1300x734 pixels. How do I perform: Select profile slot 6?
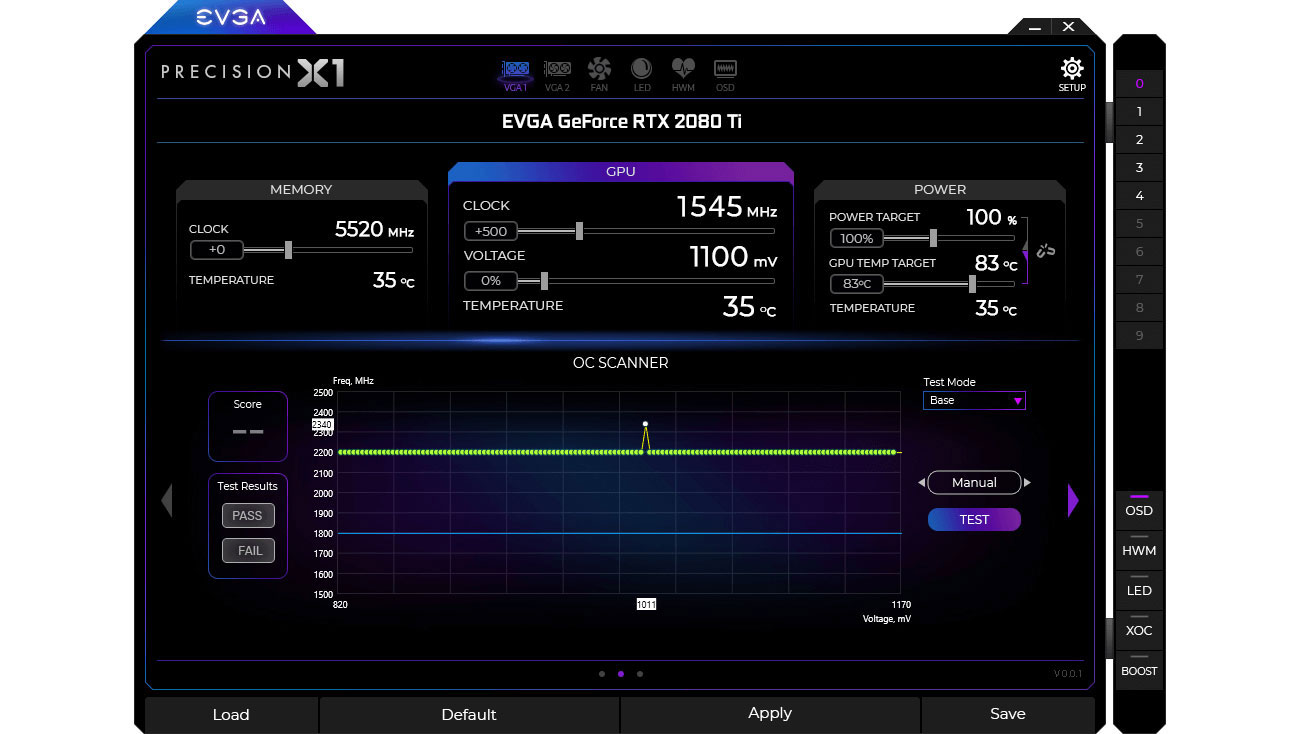(1139, 252)
